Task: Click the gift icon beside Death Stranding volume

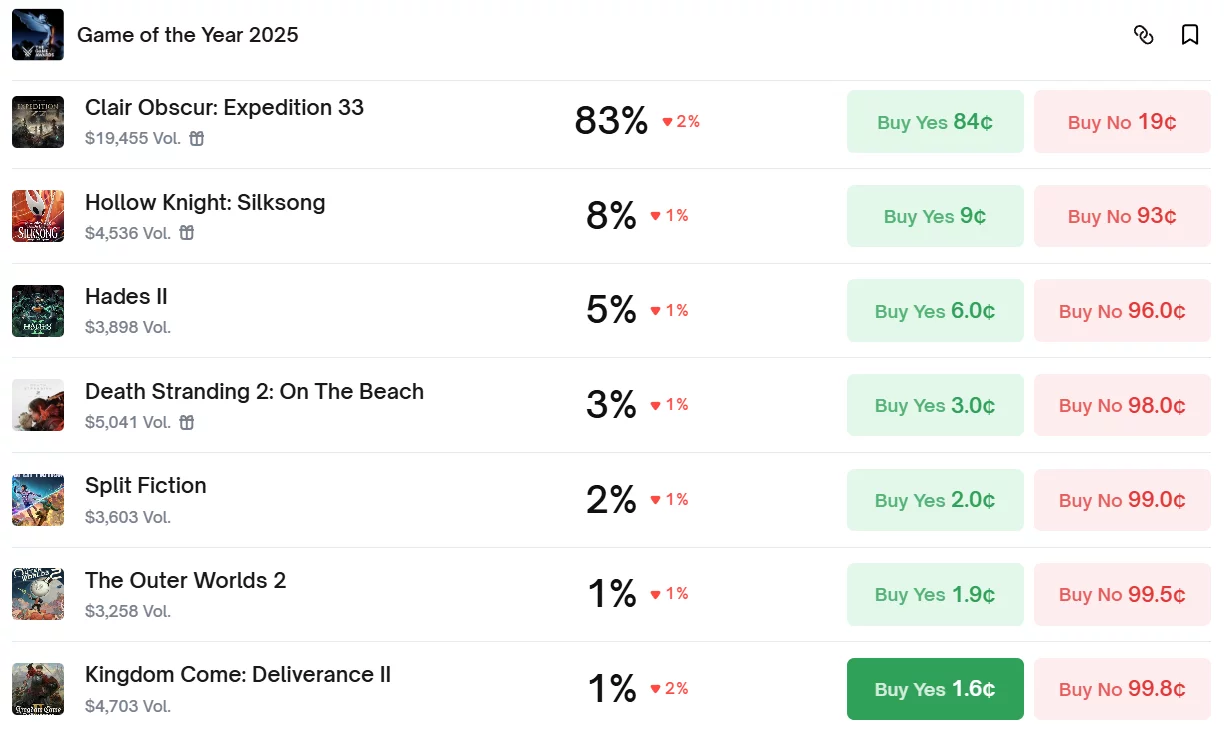Action: pos(187,422)
